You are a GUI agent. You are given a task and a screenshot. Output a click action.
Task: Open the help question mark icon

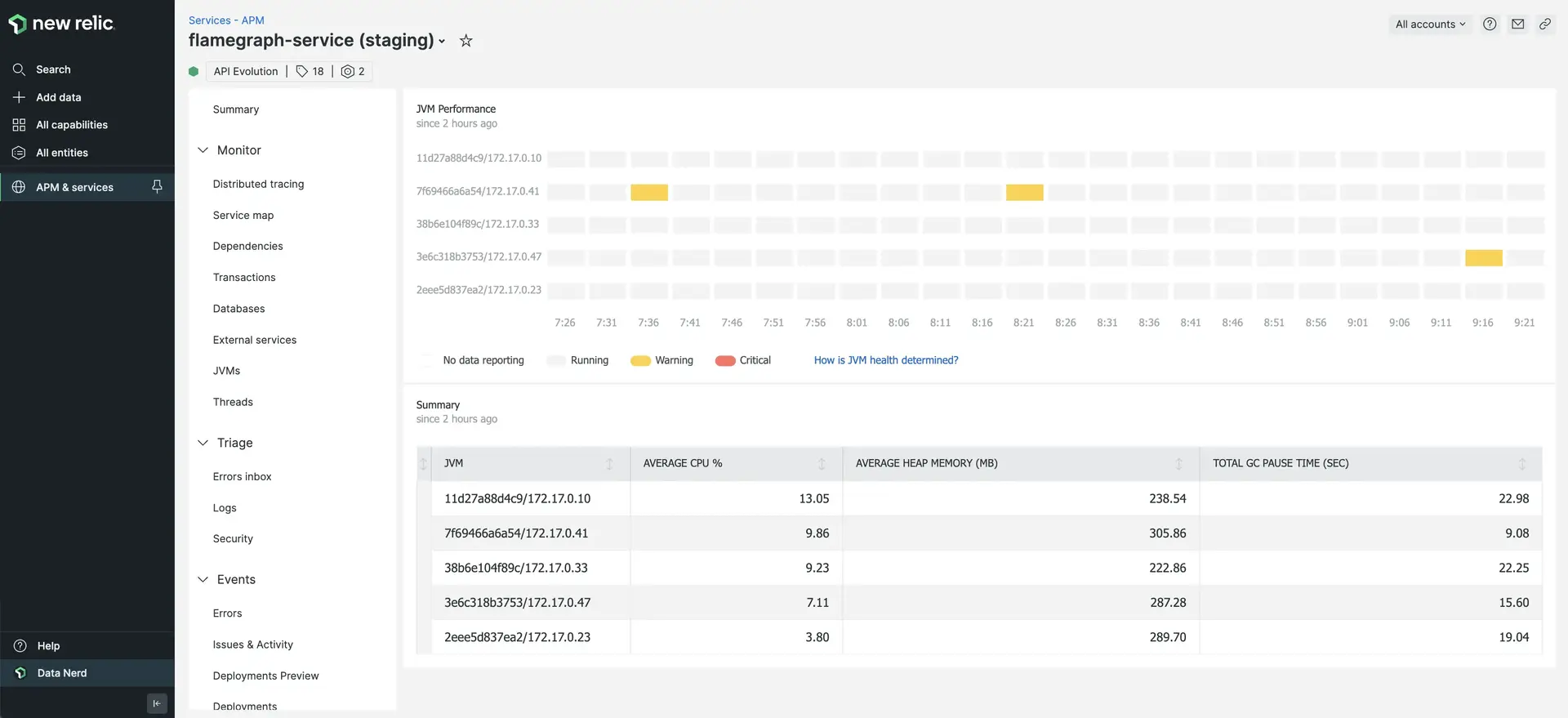(1490, 24)
